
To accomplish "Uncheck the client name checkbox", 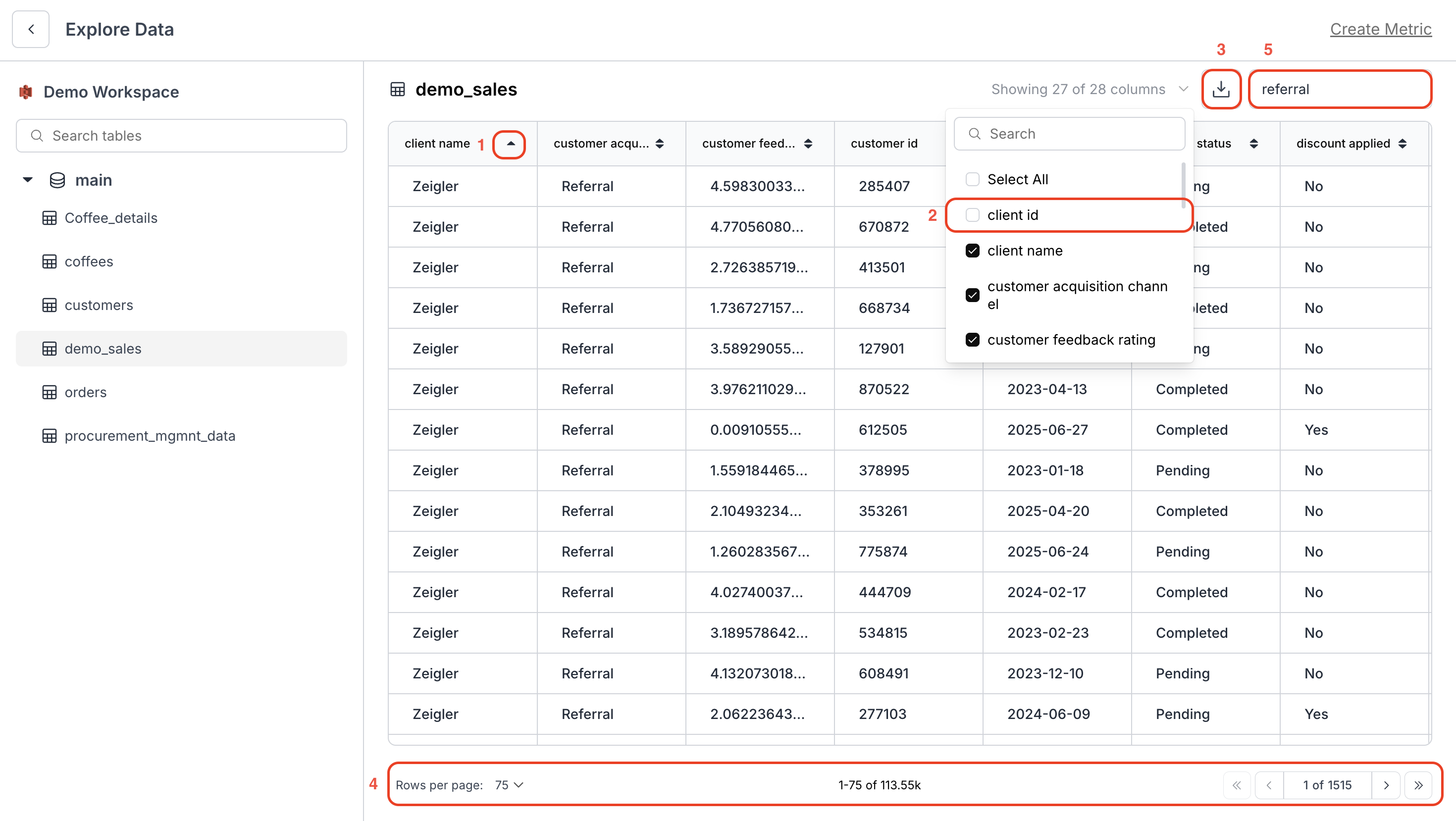I will 972,251.
